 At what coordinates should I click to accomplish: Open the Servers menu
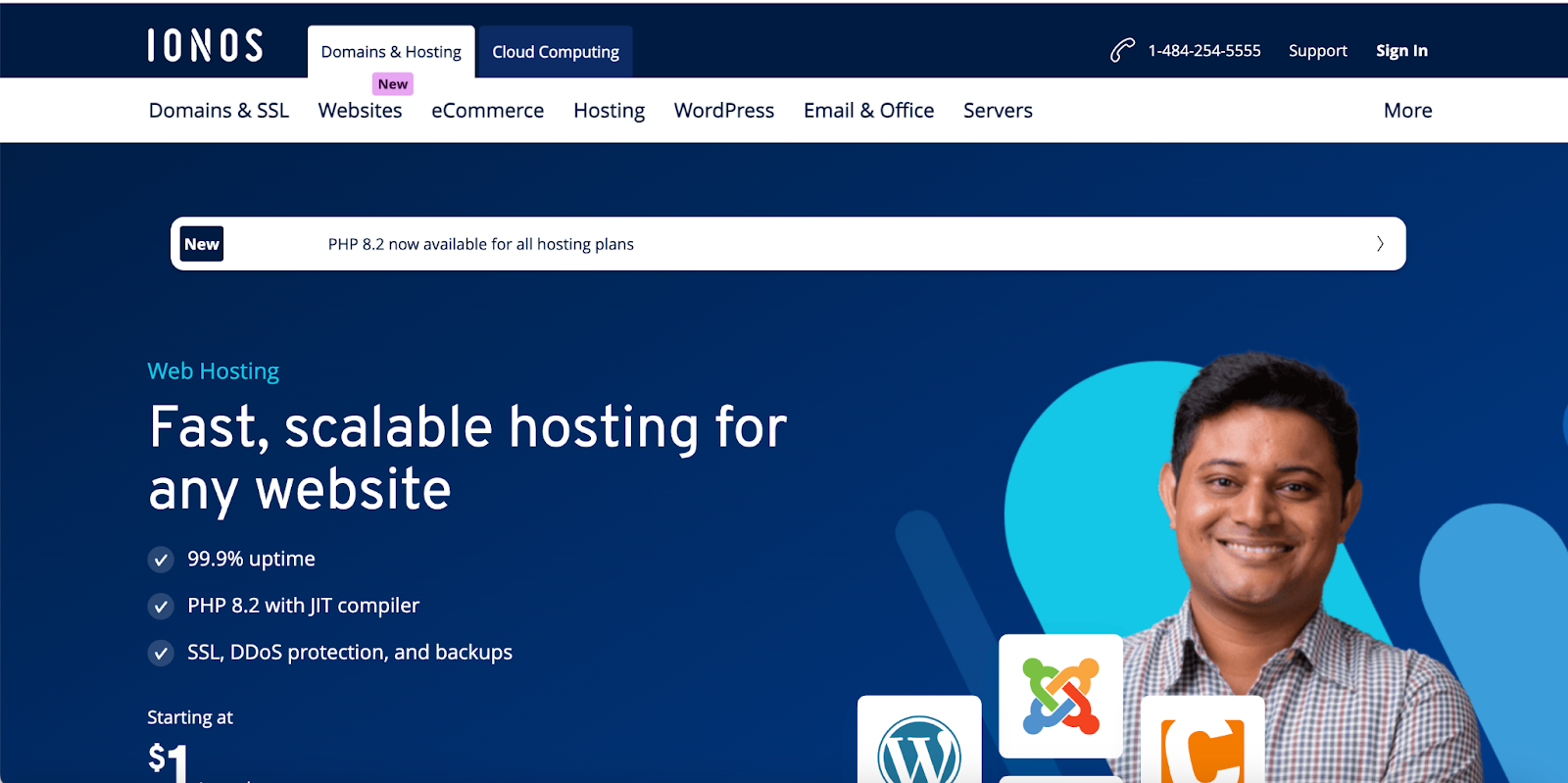pyautogui.click(x=998, y=111)
